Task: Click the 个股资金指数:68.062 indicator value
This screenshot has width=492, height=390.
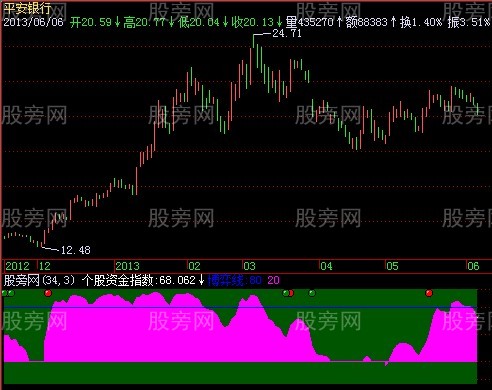Action: (143, 280)
